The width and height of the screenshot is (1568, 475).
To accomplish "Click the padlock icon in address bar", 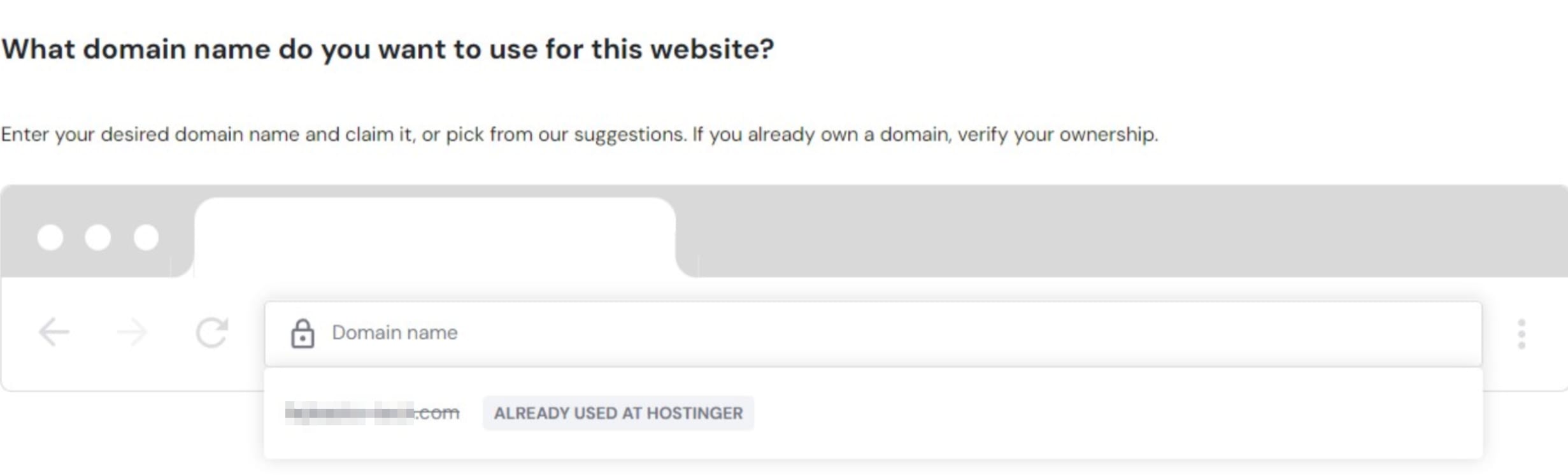I will click(x=303, y=334).
